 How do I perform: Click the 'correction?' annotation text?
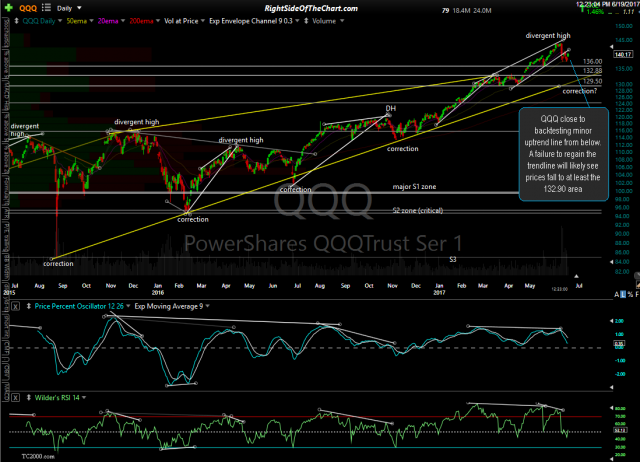tap(580, 91)
